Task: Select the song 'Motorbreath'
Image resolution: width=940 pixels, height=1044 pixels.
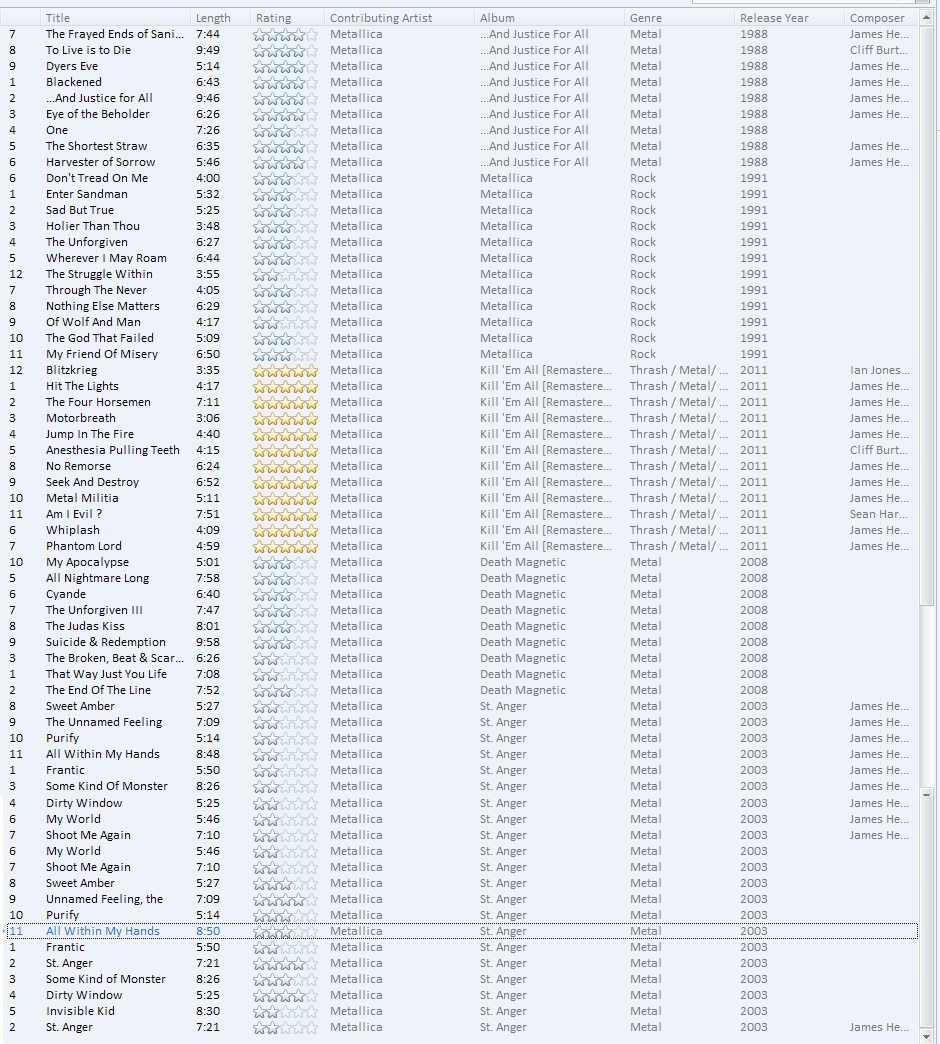Action: (x=81, y=418)
